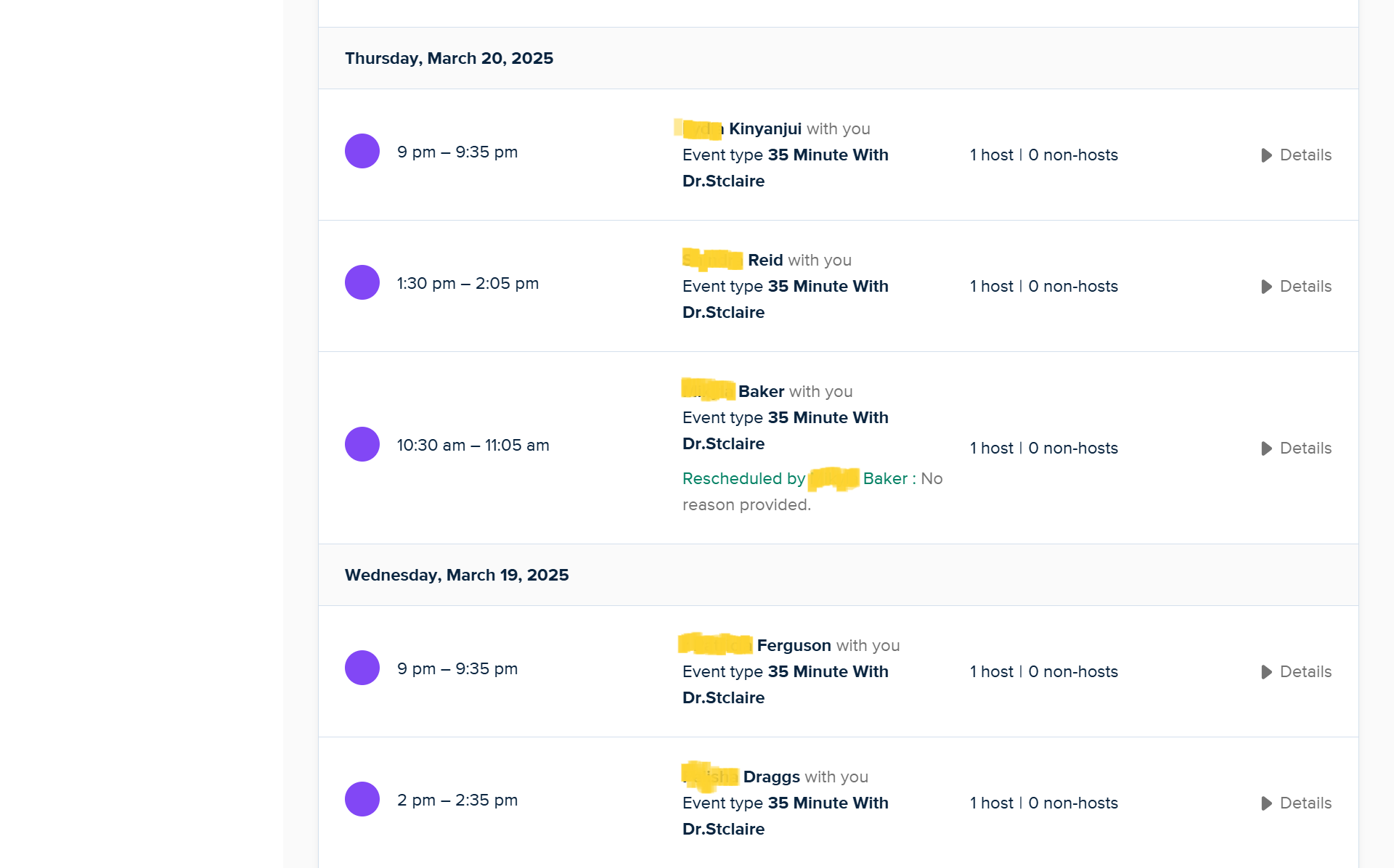The height and width of the screenshot is (868, 1394).
Task: Click the 35 Minute With Dr.Stclaire event type
Action: [x=828, y=155]
